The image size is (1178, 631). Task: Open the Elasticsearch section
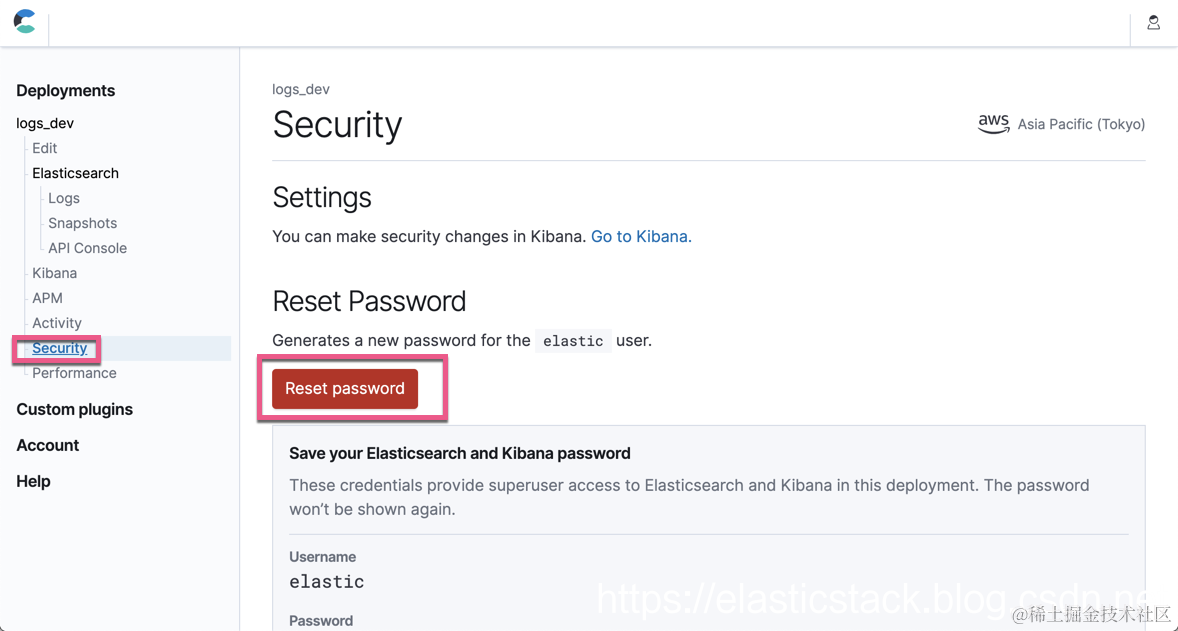[x=75, y=173]
